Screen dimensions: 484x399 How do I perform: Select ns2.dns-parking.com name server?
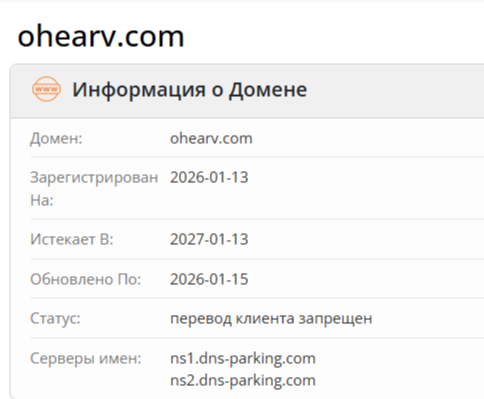click(x=243, y=380)
